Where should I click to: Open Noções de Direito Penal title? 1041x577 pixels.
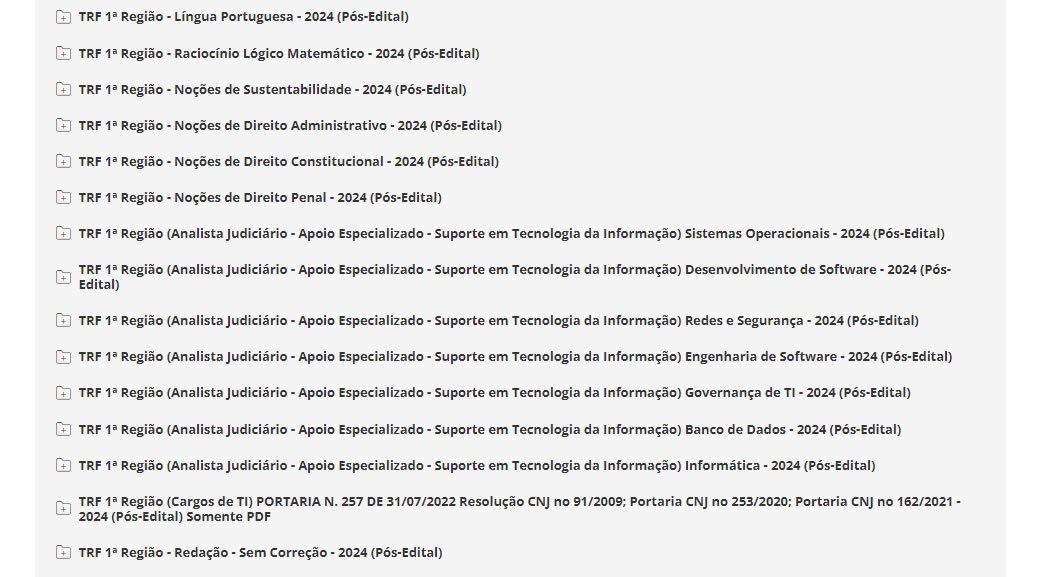tap(260, 197)
